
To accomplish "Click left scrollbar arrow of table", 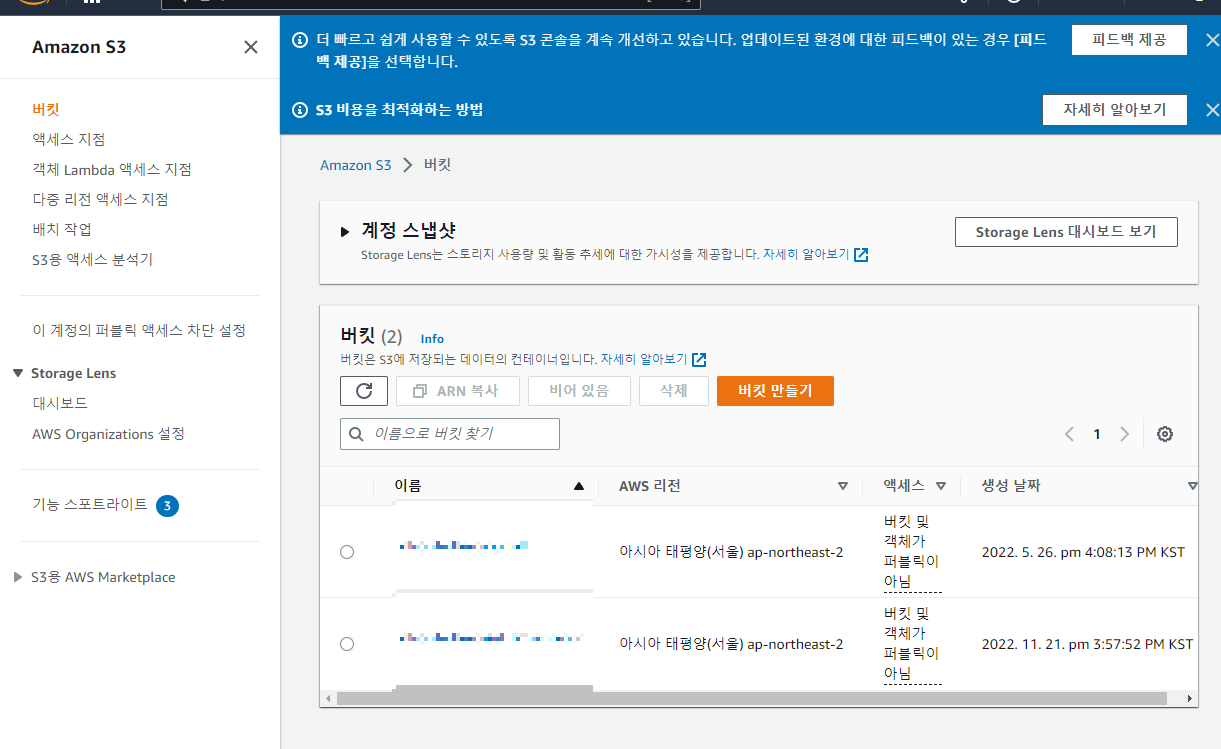I will [328, 698].
